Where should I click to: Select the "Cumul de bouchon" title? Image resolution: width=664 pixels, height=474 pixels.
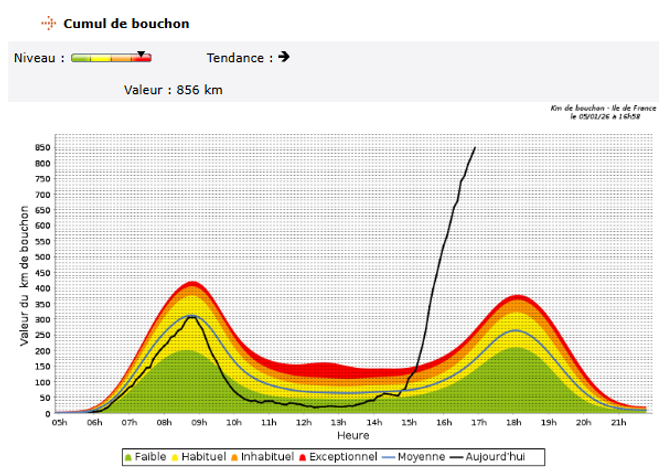tap(126, 23)
